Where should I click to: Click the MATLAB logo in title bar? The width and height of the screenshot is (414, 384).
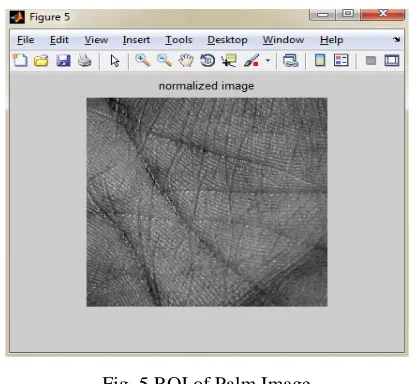pos(17,17)
